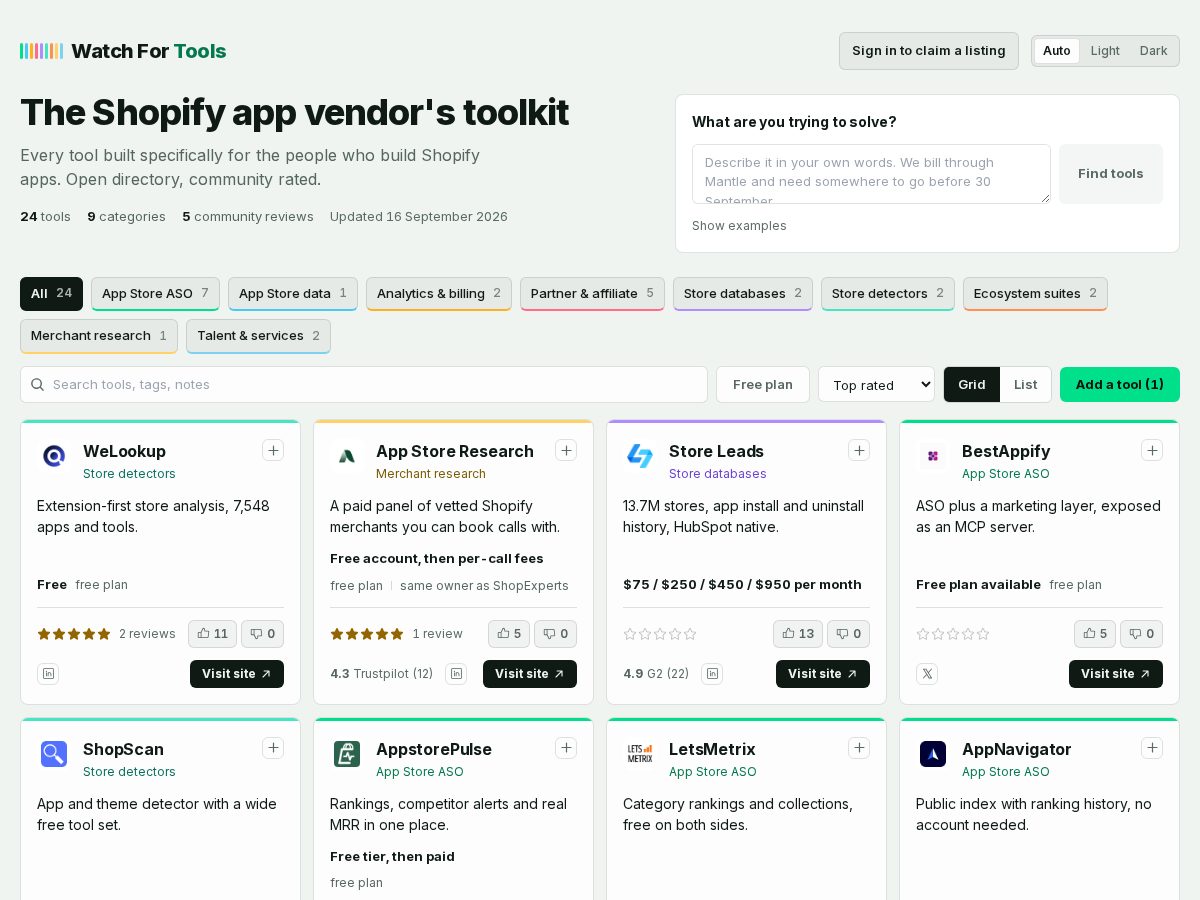Filter by Talent & services category
Viewport: 1200px width, 900px height.
258,336
